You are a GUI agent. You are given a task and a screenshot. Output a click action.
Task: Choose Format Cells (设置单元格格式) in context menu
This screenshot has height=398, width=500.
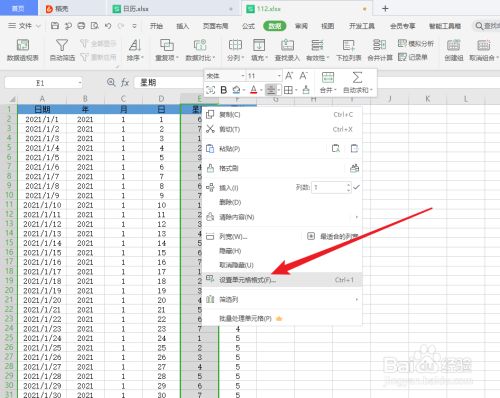pyautogui.click(x=282, y=280)
